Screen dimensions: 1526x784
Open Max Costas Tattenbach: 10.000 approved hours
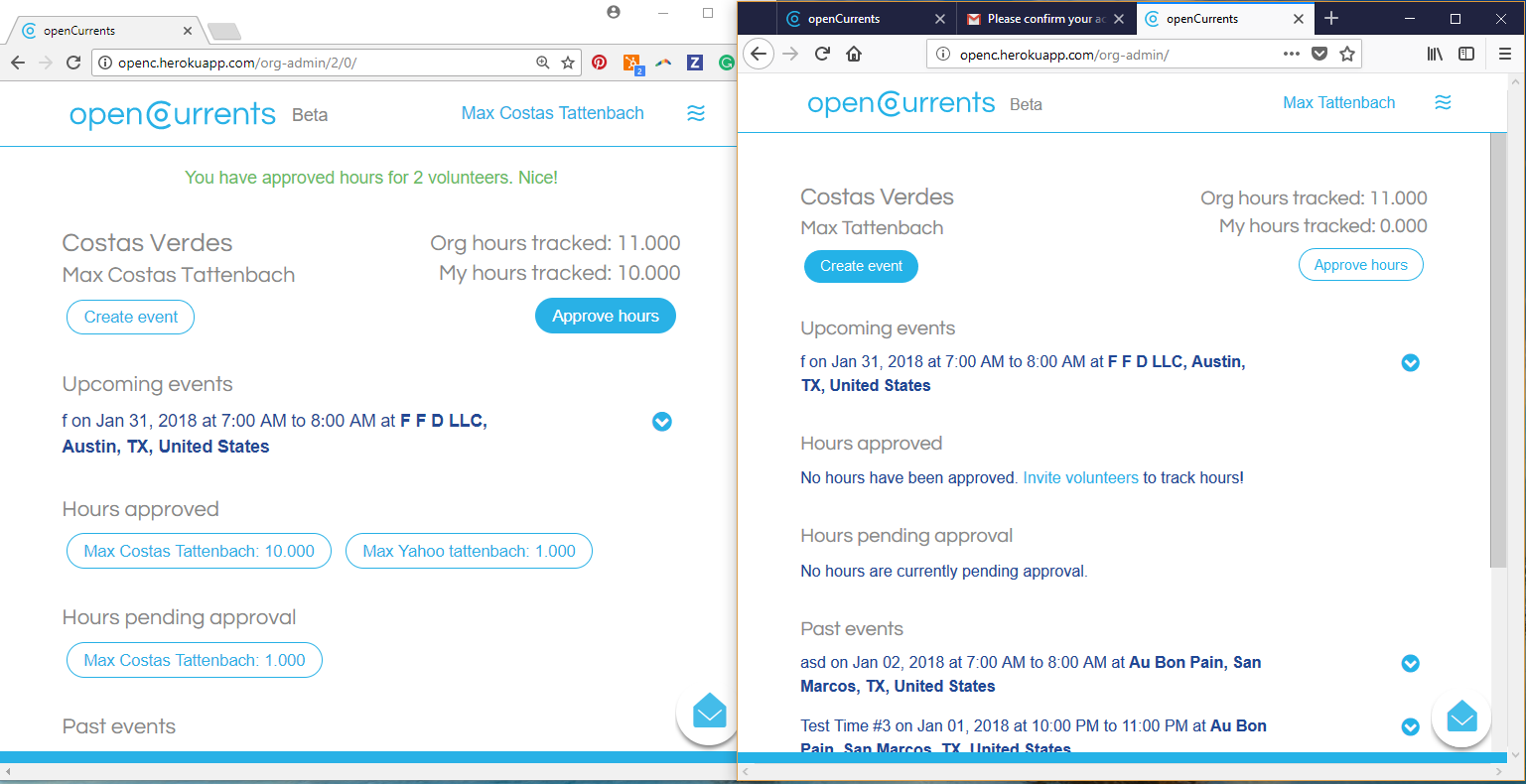pyautogui.click(x=199, y=551)
